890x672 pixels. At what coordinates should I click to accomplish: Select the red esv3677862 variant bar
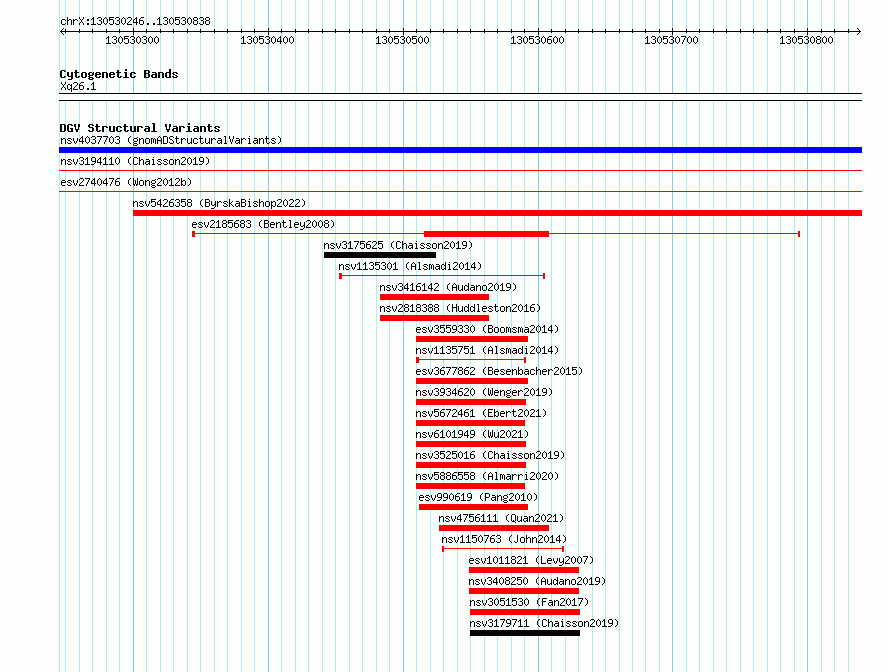pos(472,381)
